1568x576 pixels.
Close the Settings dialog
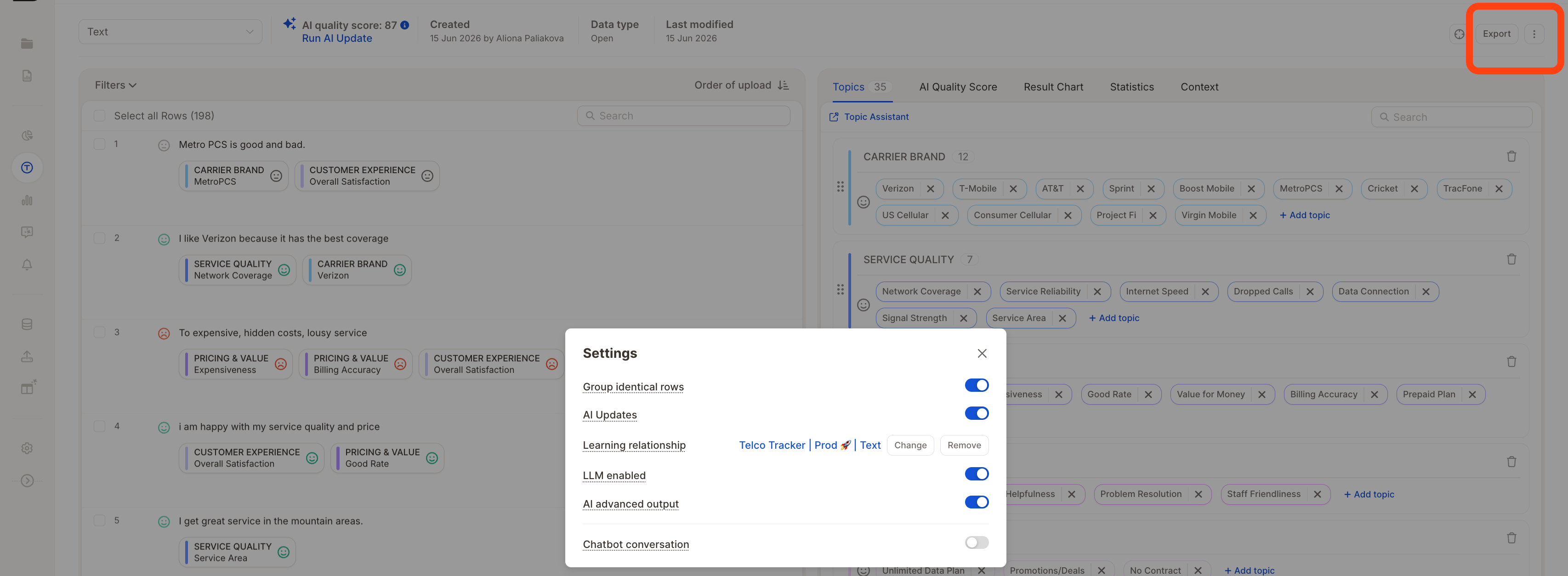coord(982,353)
